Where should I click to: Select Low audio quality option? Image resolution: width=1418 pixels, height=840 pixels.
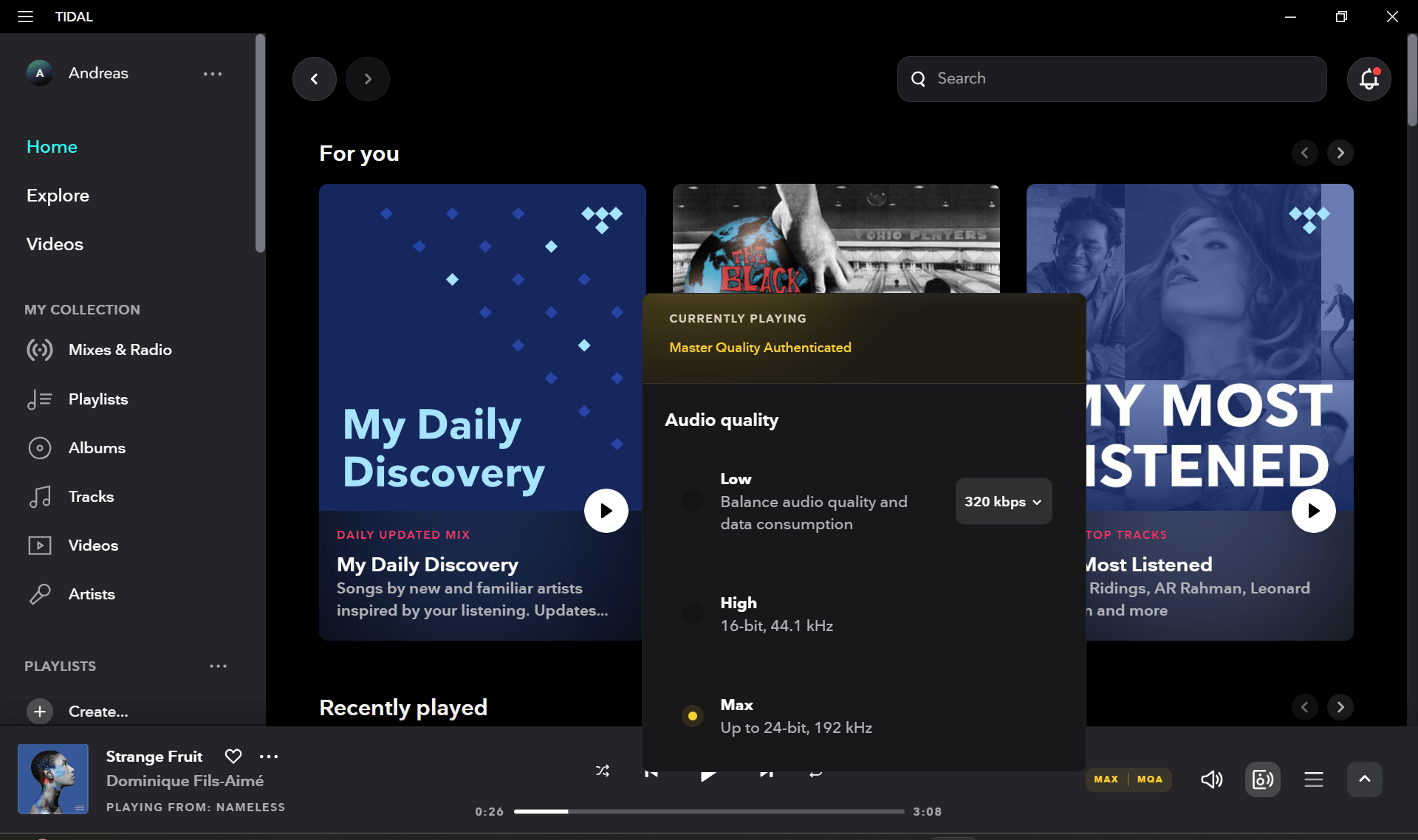tap(692, 501)
